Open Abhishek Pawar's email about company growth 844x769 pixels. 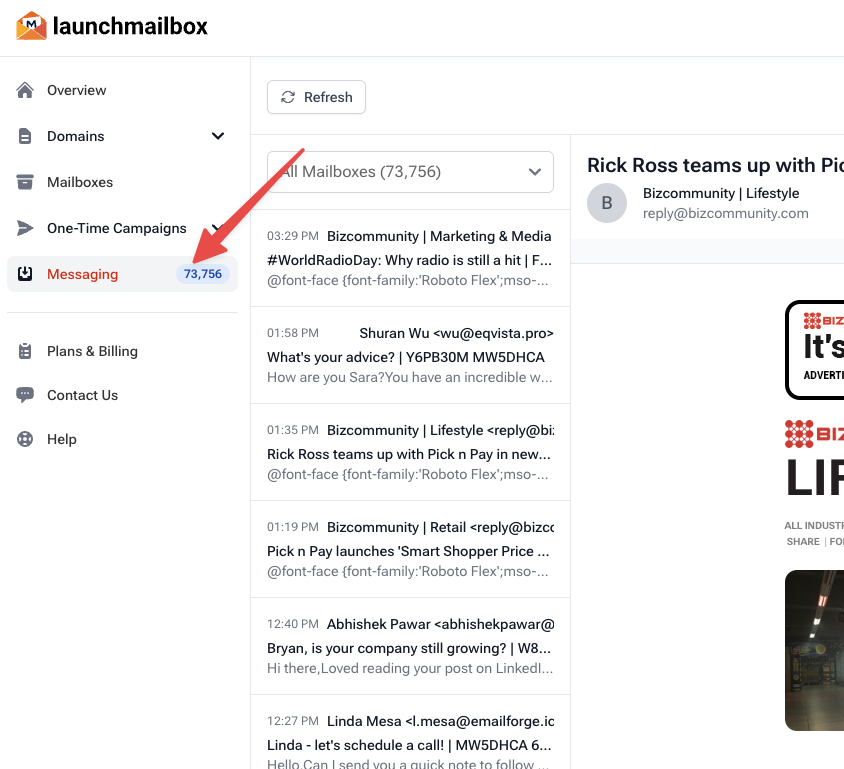410,646
